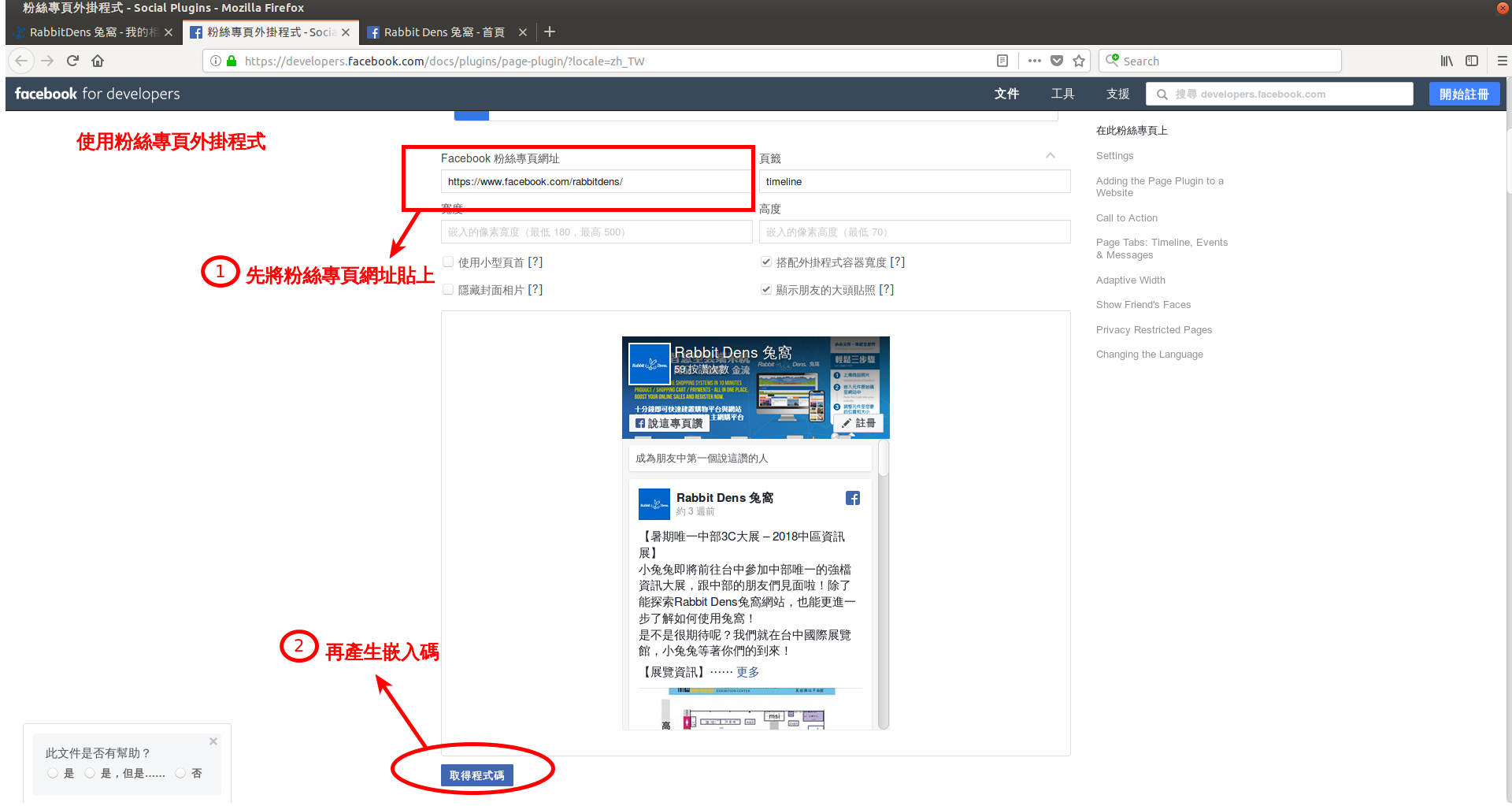The width and height of the screenshot is (1512, 806).
Task: Open the 文件 menu
Action: pyautogui.click(x=1006, y=94)
